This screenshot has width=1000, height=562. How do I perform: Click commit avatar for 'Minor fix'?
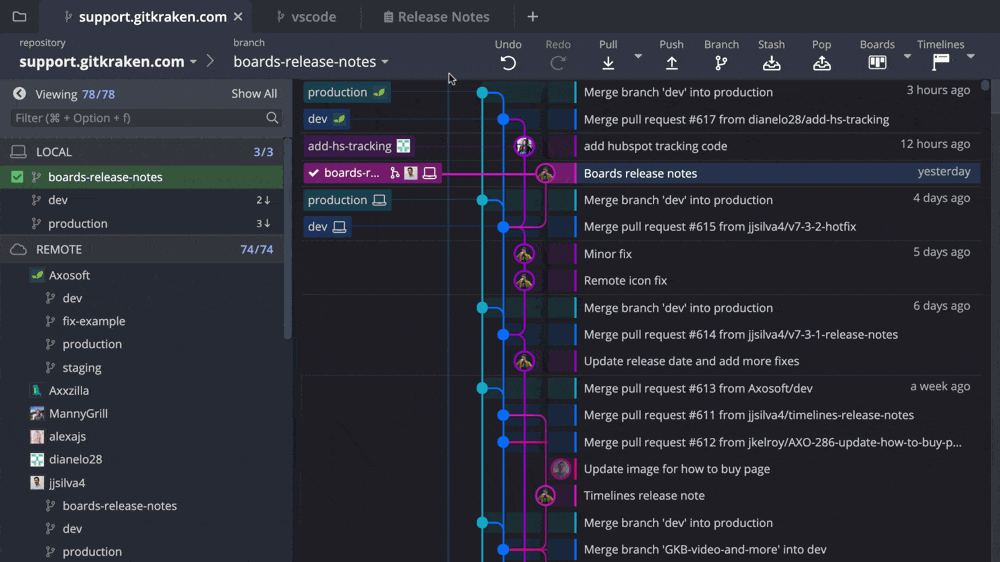click(x=524, y=254)
